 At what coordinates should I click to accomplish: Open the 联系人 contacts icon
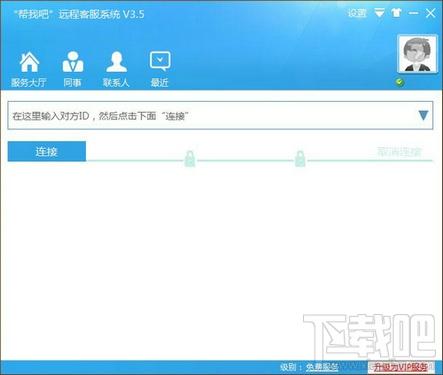116,62
